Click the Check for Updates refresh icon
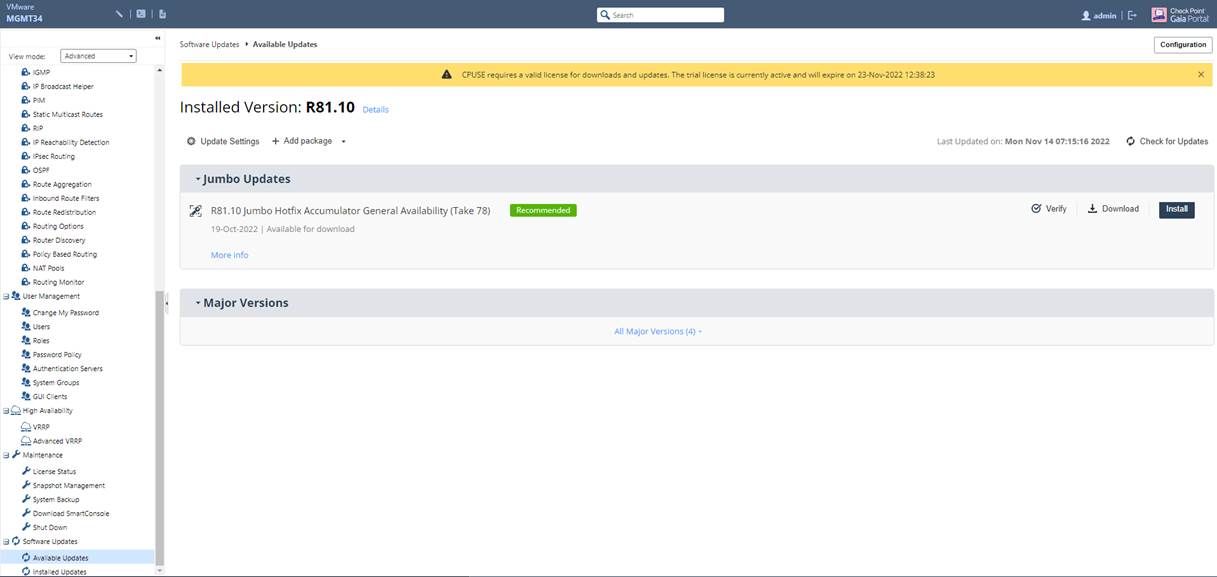1217x577 pixels. click(x=1130, y=142)
